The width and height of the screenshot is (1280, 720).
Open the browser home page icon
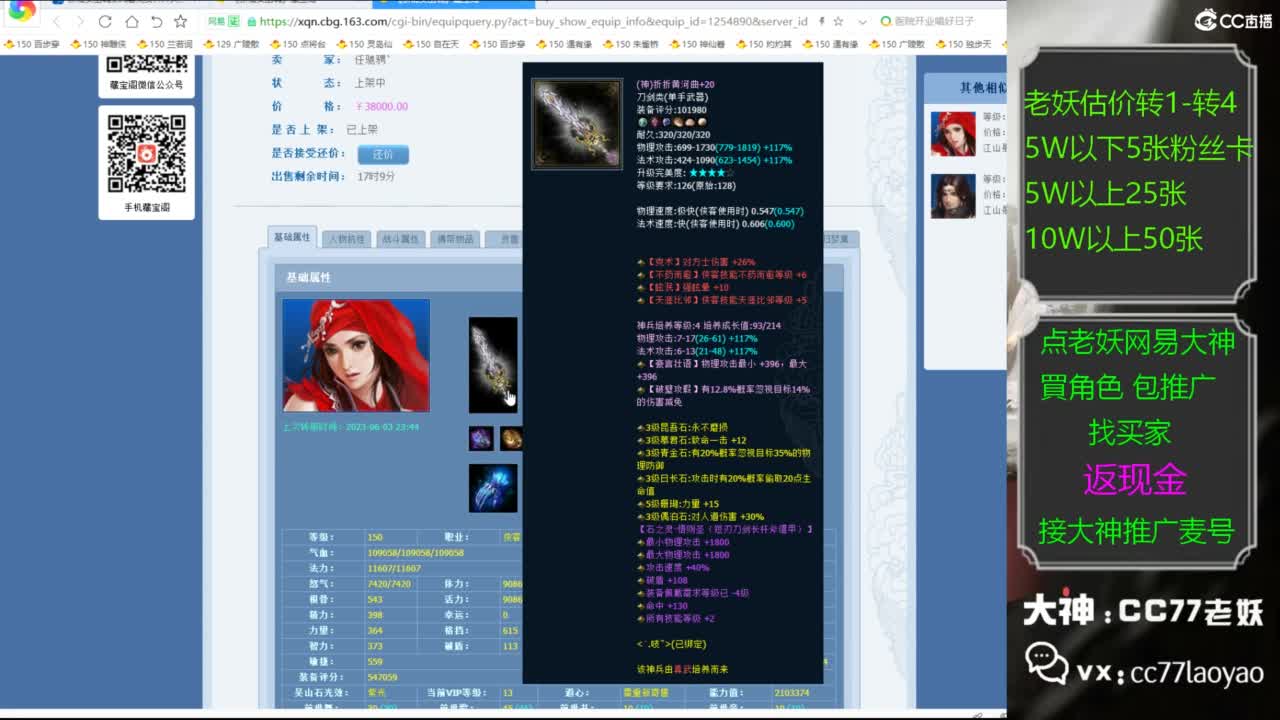(x=132, y=21)
